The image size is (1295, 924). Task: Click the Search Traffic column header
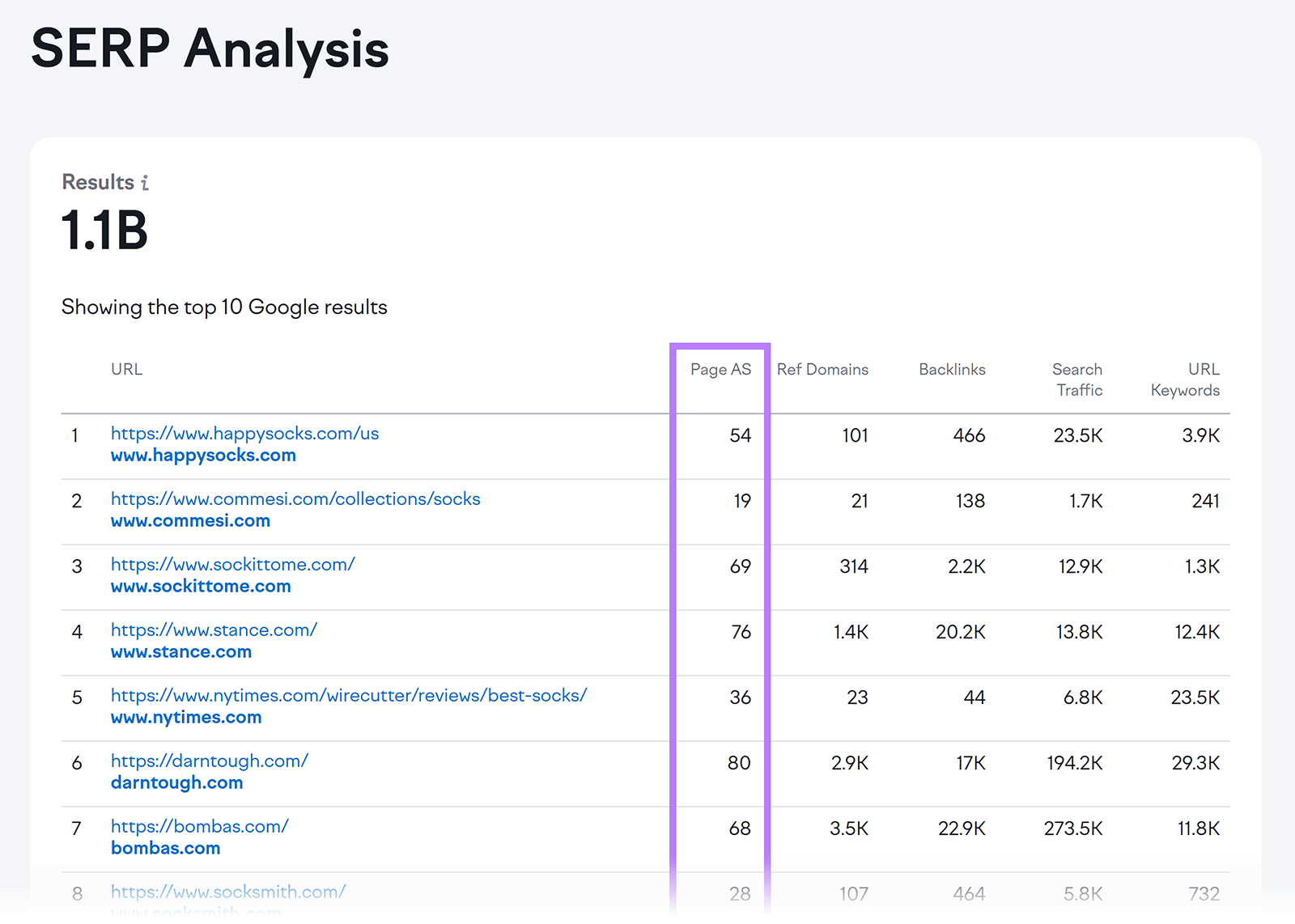1077,379
